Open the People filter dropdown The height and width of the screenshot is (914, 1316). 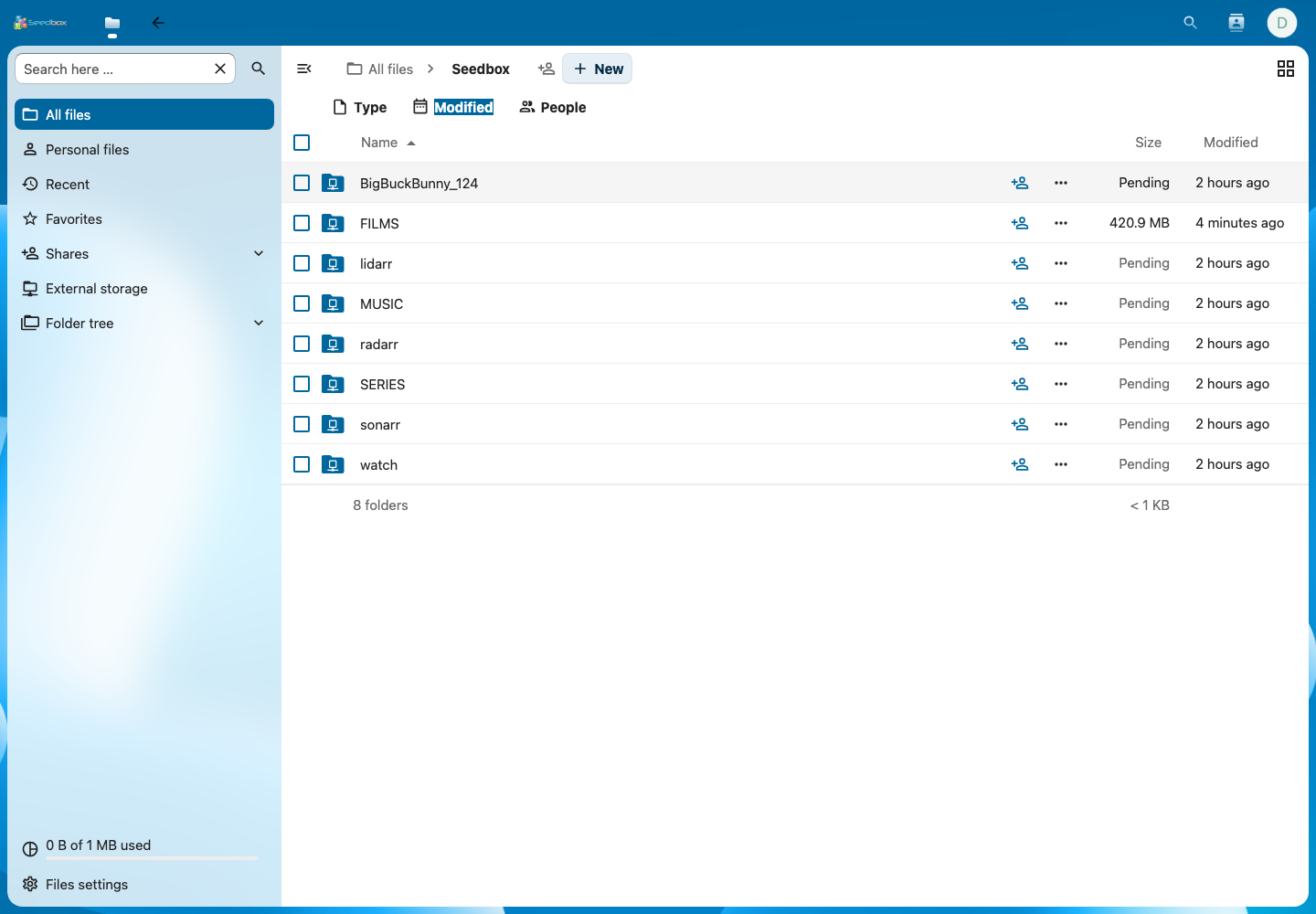point(553,107)
